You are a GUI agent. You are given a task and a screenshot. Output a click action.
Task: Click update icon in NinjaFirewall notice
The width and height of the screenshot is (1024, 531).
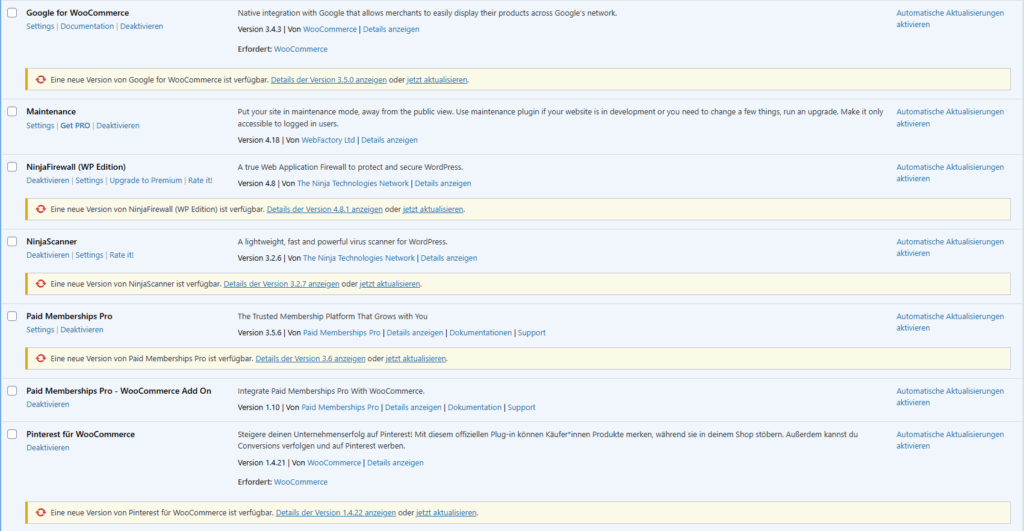coord(41,209)
